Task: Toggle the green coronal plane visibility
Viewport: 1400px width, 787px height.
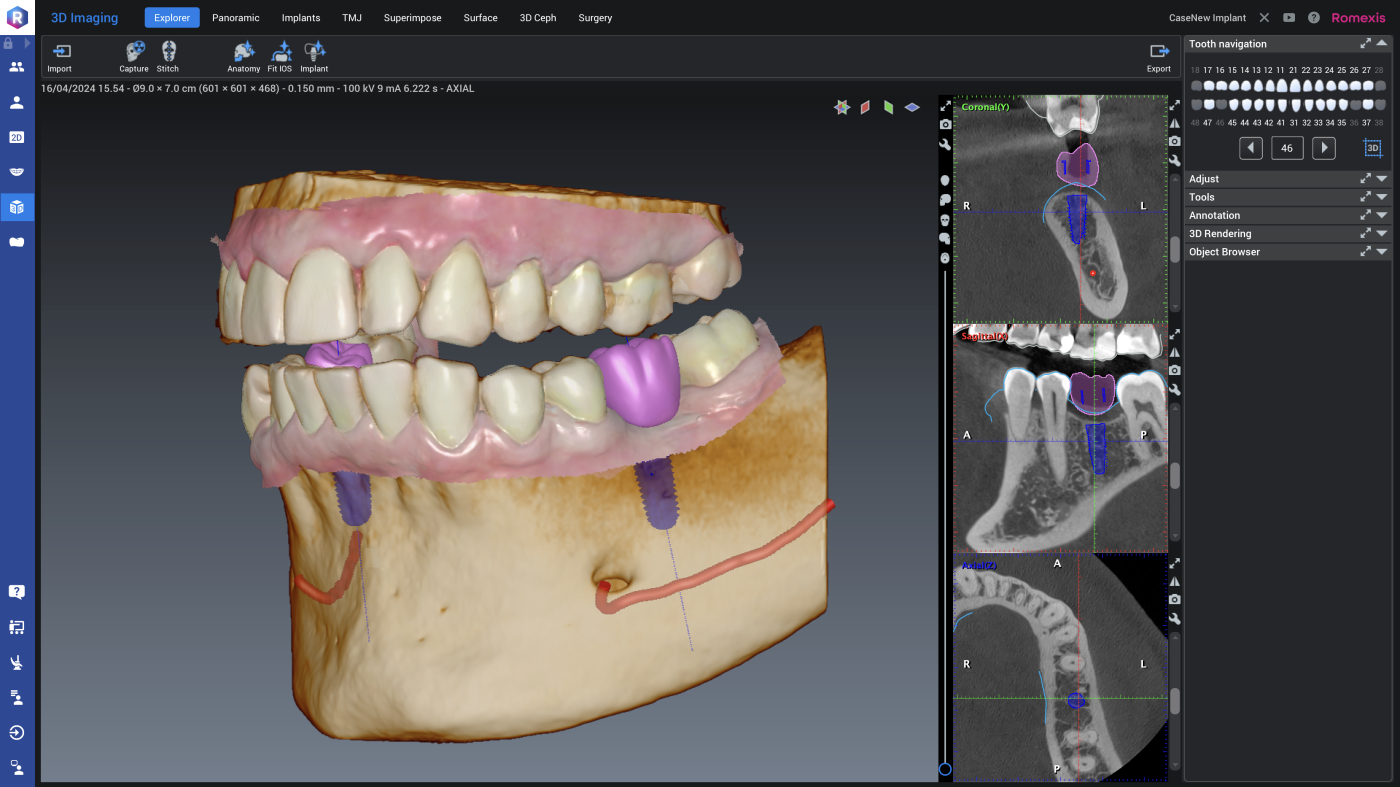Action: click(x=888, y=107)
